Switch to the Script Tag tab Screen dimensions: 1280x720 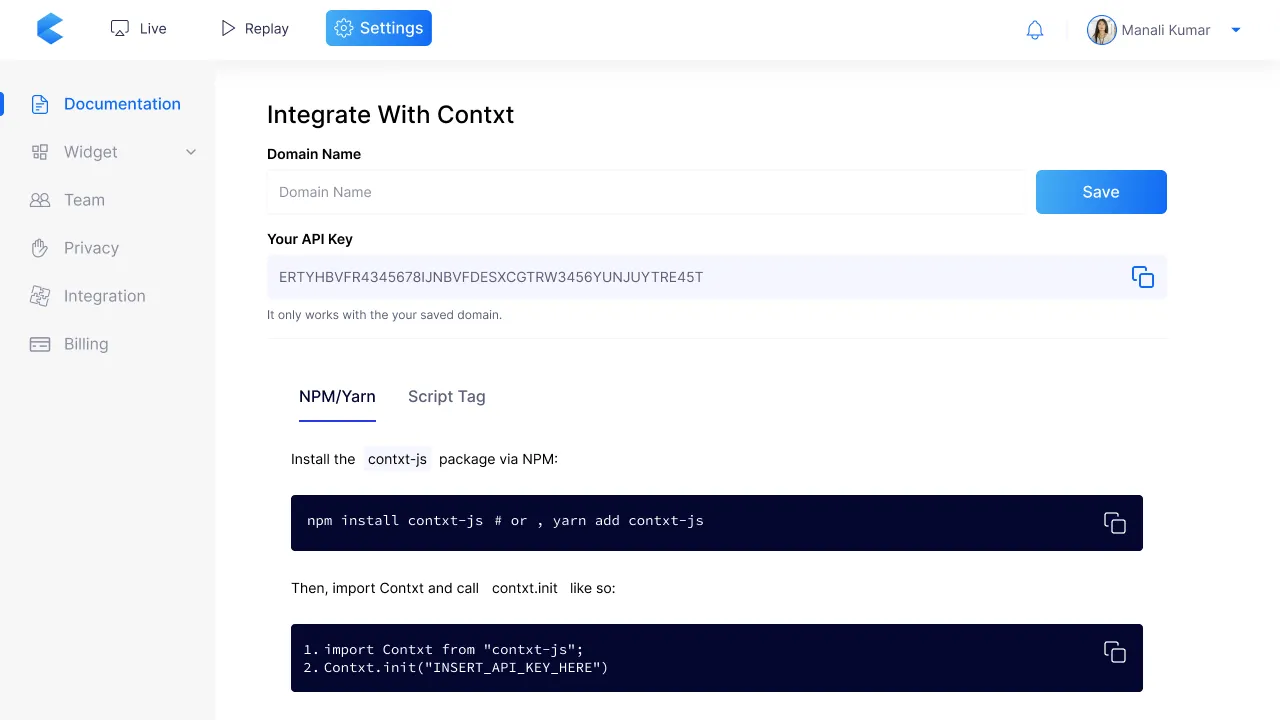(447, 396)
